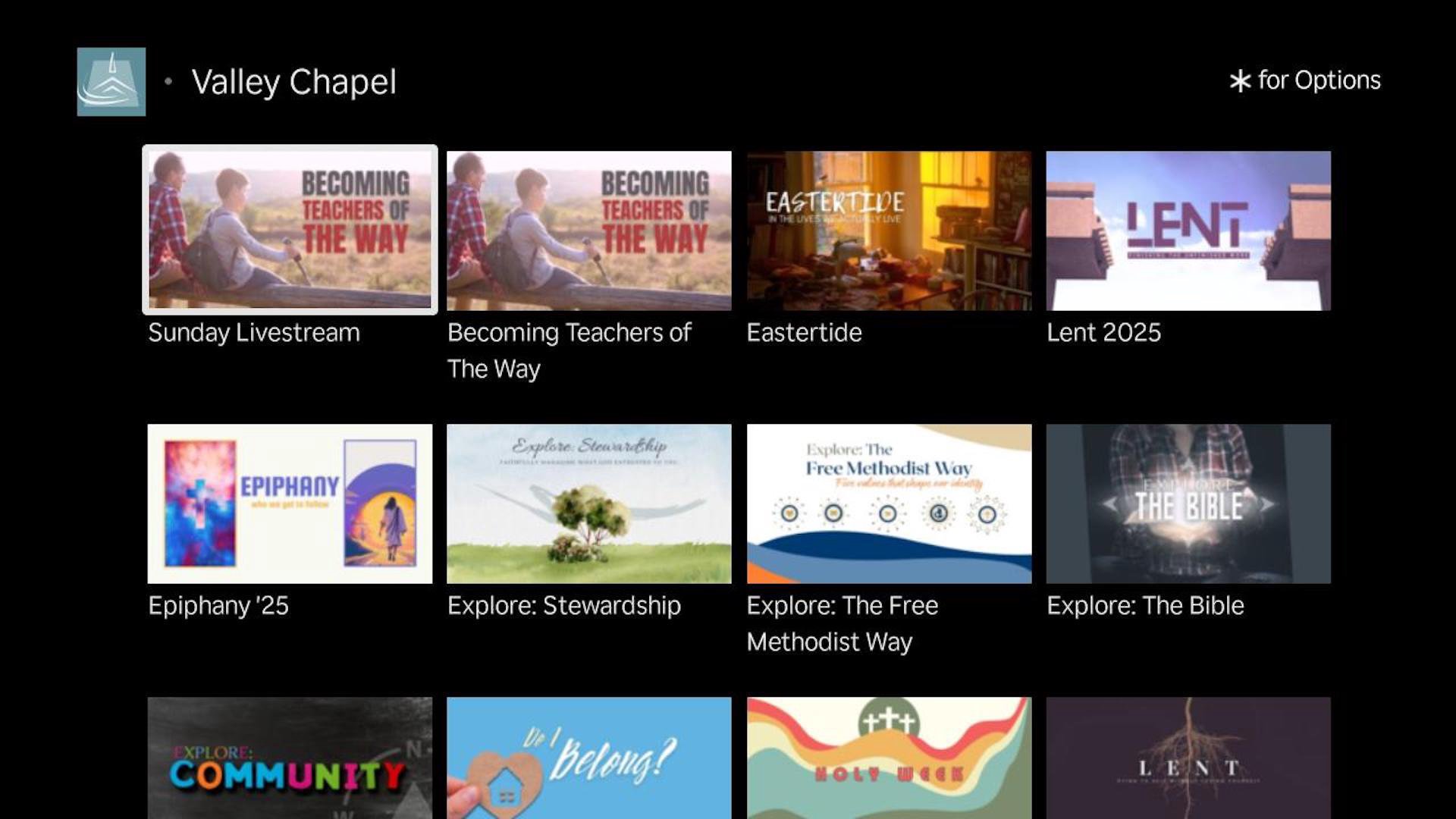Viewport: 1456px width, 819px height.
Task: Click the Explore: Stewardship title label
Action: (x=564, y=606)
